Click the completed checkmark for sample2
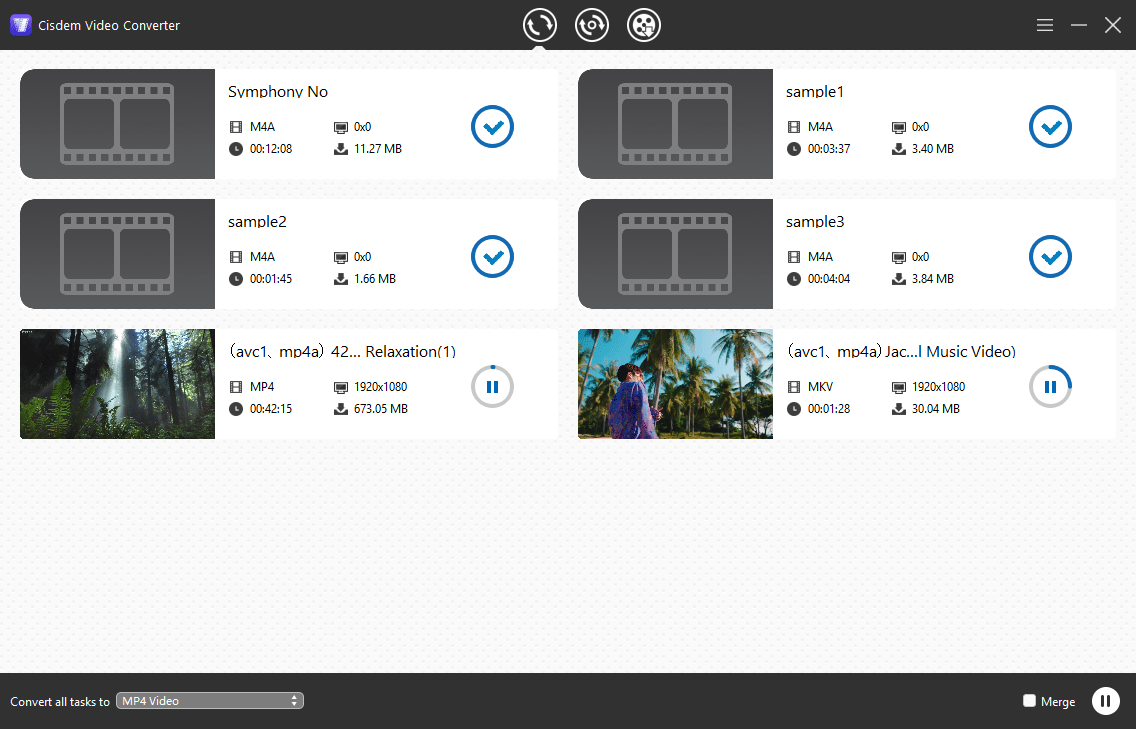The height and width of the screenshot is (729, 1136). (x=492, y=256)
